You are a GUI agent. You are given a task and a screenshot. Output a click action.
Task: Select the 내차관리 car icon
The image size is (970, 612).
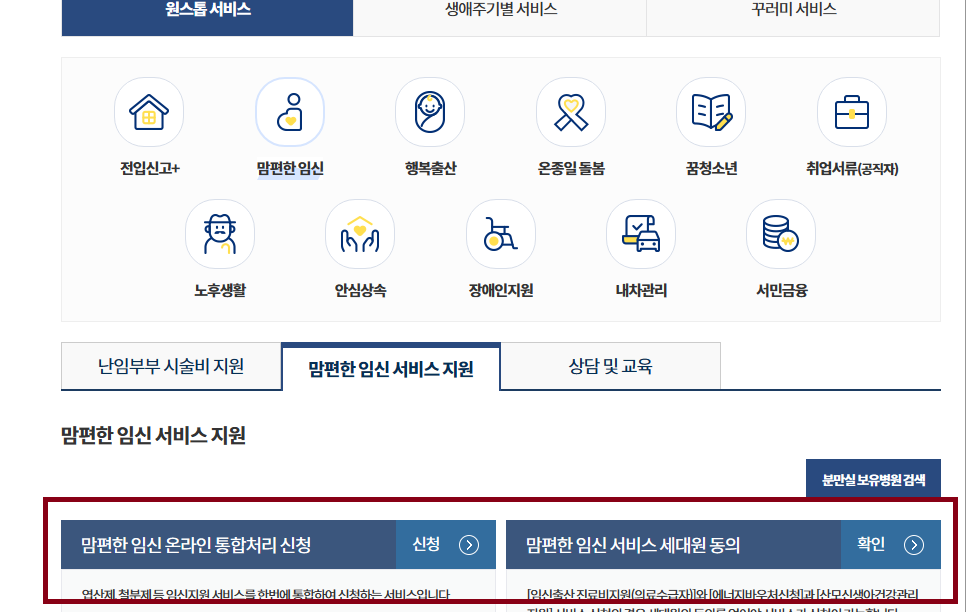(641, 232)
